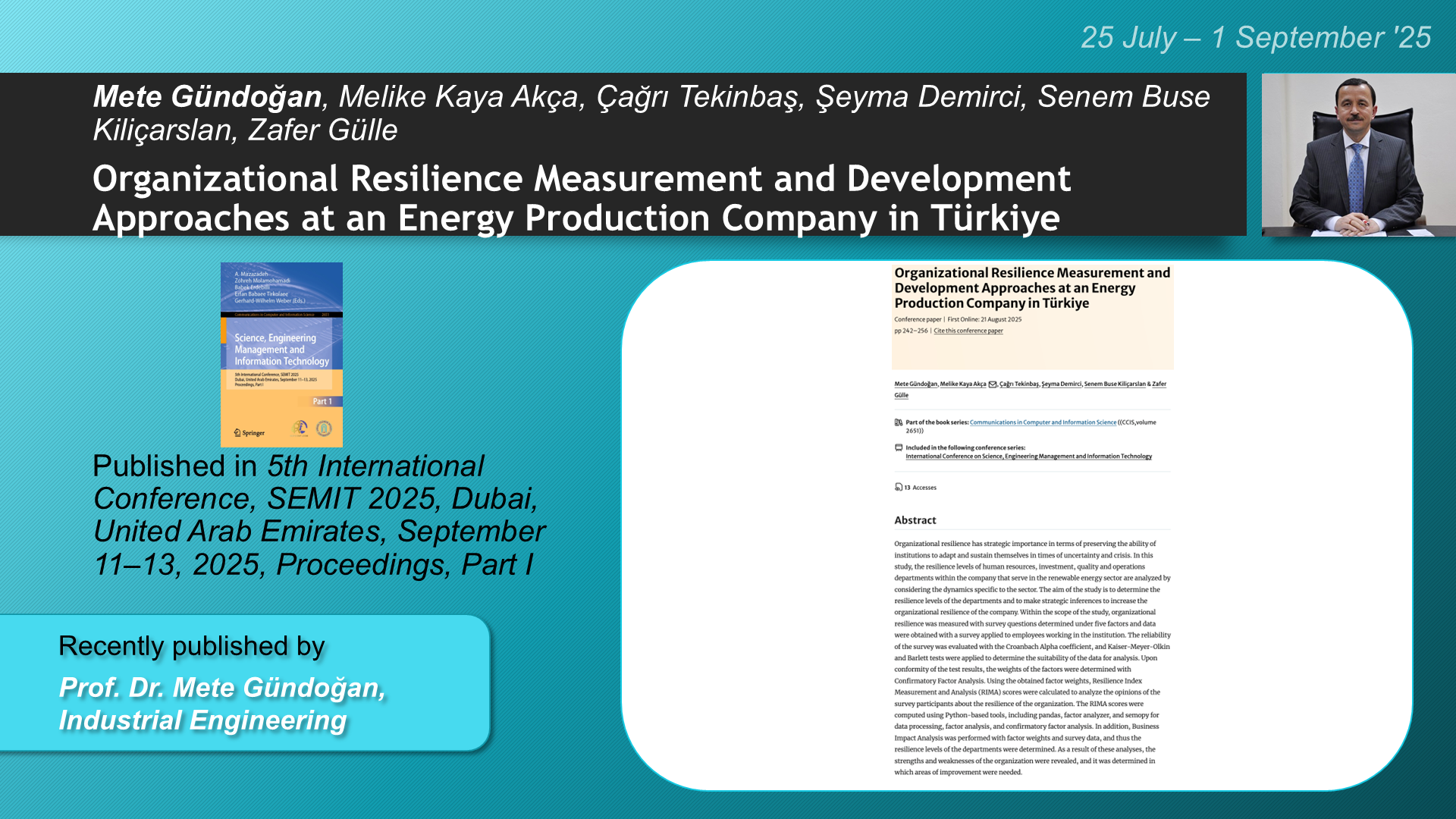1456x819 pixels.
Task: Click the Springer logo on the book cover
Action: pos(249,433)
